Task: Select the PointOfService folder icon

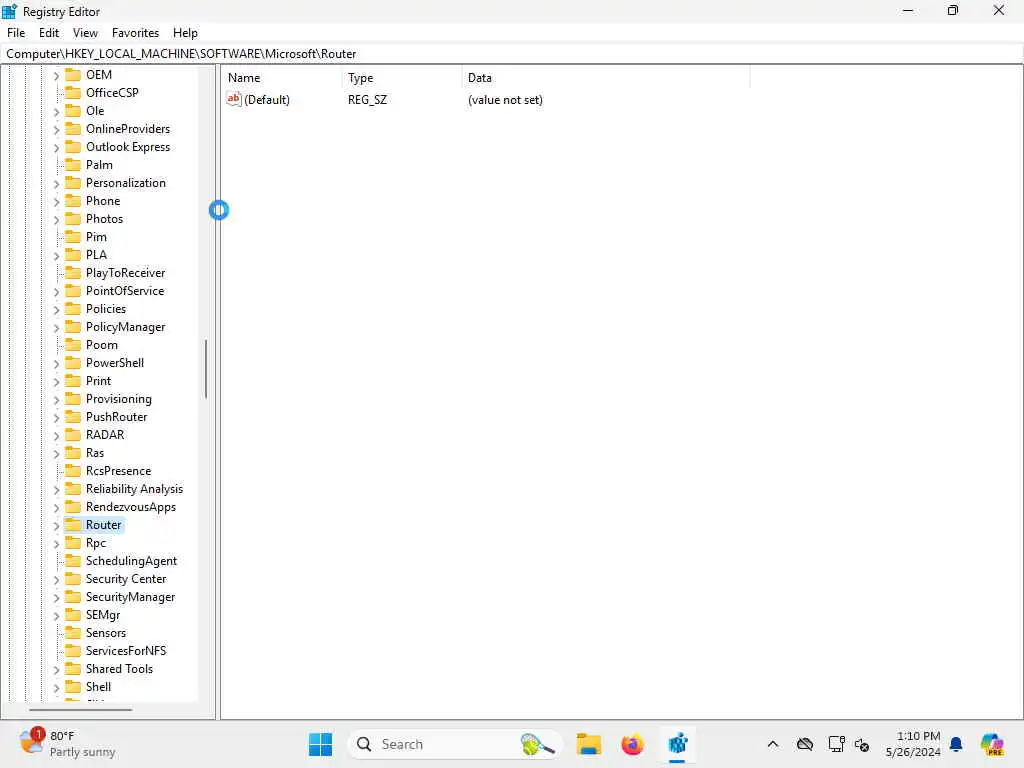Action: coord(73,291)
